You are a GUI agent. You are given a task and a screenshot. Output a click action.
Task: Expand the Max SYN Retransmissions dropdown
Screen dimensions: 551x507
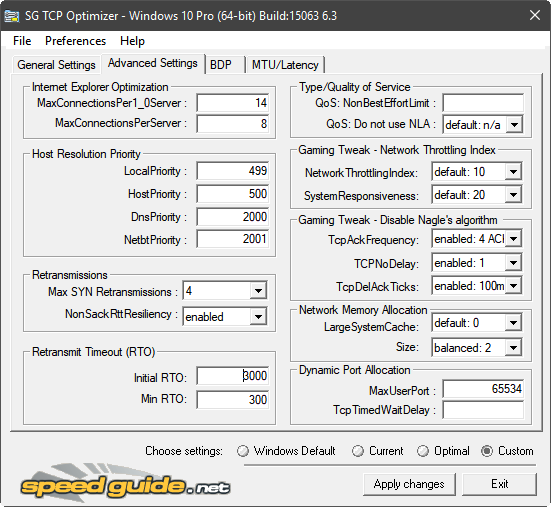point(258,291)
